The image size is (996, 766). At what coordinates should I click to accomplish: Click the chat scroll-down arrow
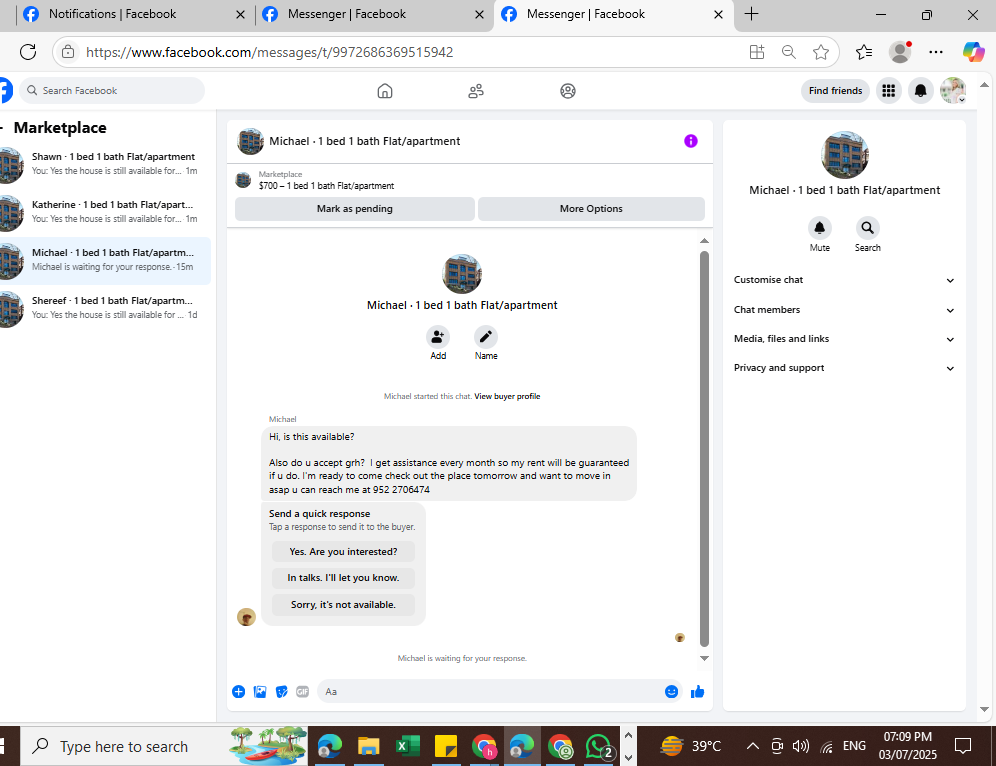tap(704, 658)
